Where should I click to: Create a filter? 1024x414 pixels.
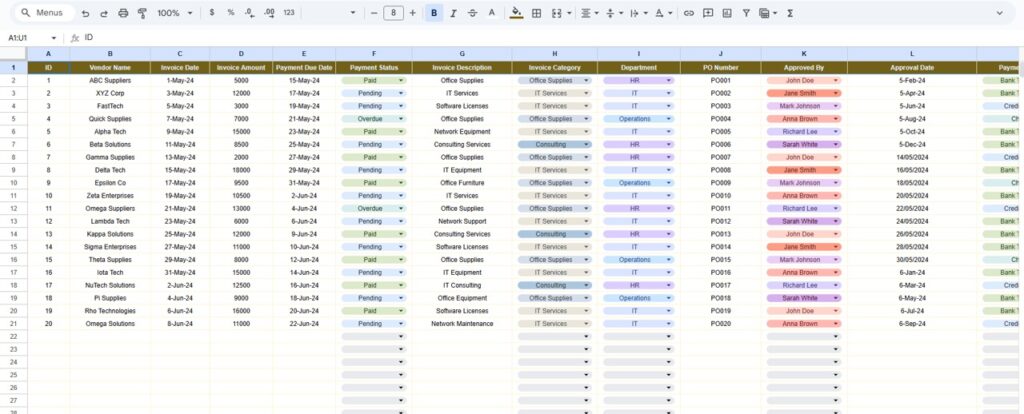coord(746,13)
